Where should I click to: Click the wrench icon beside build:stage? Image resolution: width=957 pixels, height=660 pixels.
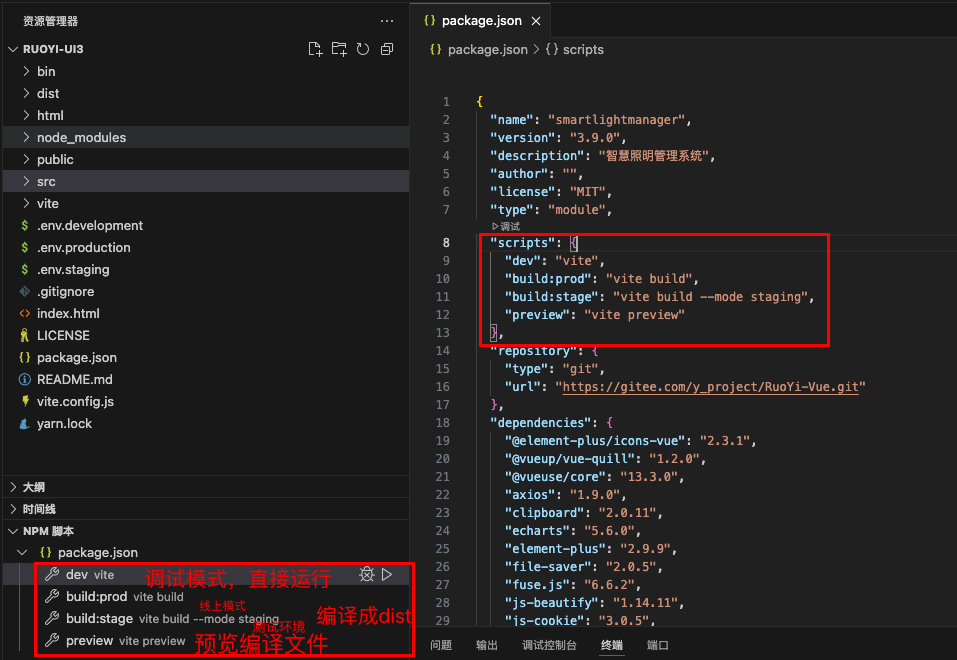tap(52, 618)
